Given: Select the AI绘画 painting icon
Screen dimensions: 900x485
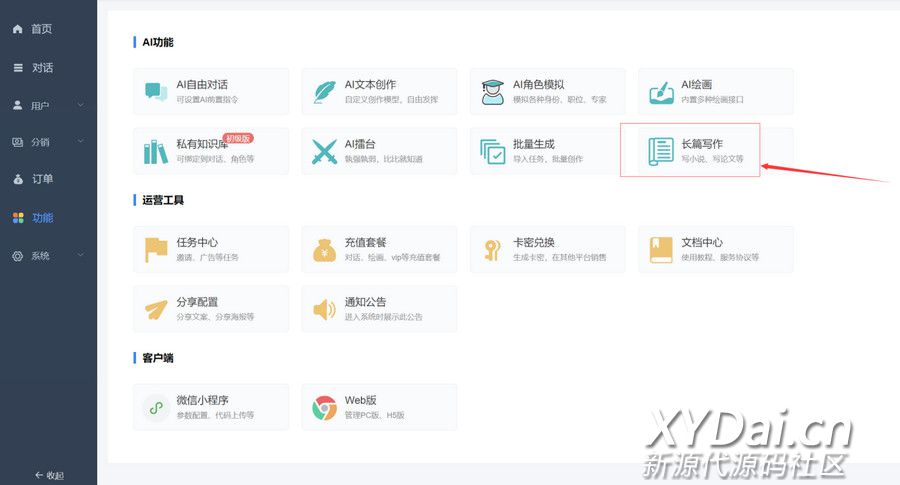Looking at the screenshot, I should pyautogui.click(x=660, y=91).
